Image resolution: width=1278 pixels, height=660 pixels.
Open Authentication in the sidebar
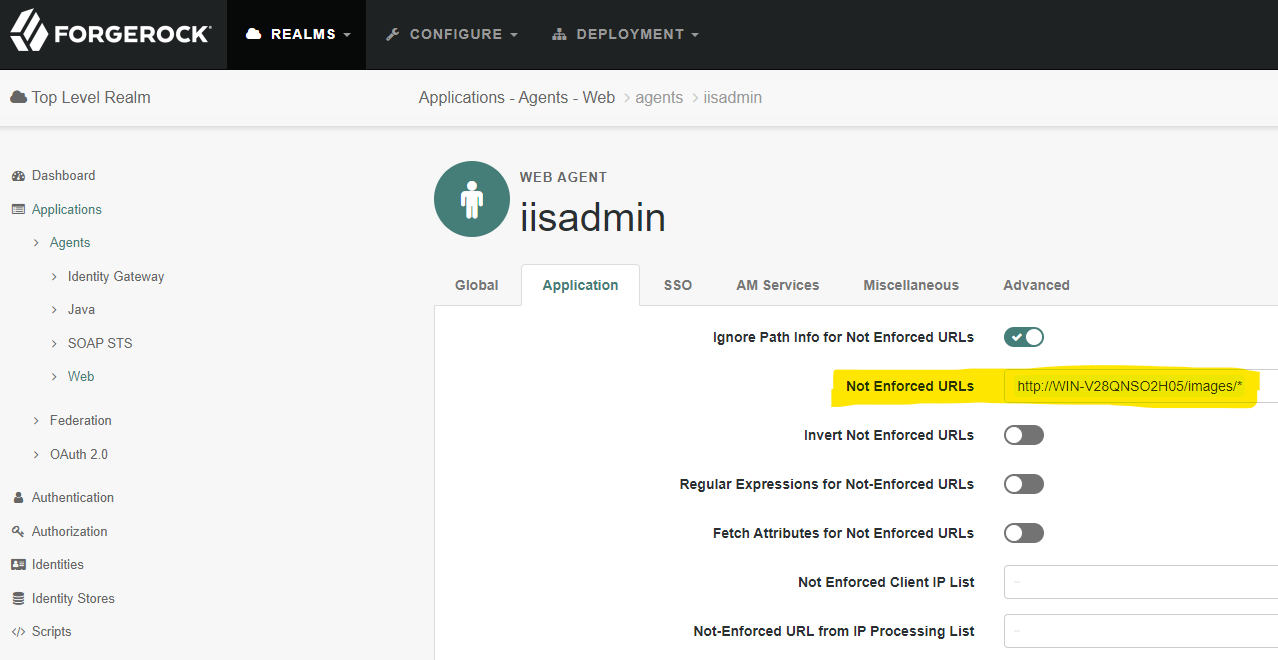click(73, 498)
